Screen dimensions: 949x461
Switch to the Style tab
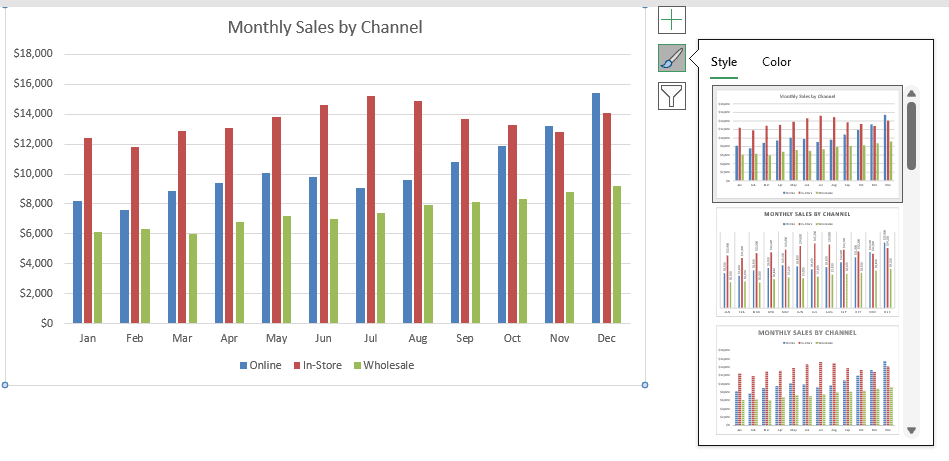pos(724,62)
